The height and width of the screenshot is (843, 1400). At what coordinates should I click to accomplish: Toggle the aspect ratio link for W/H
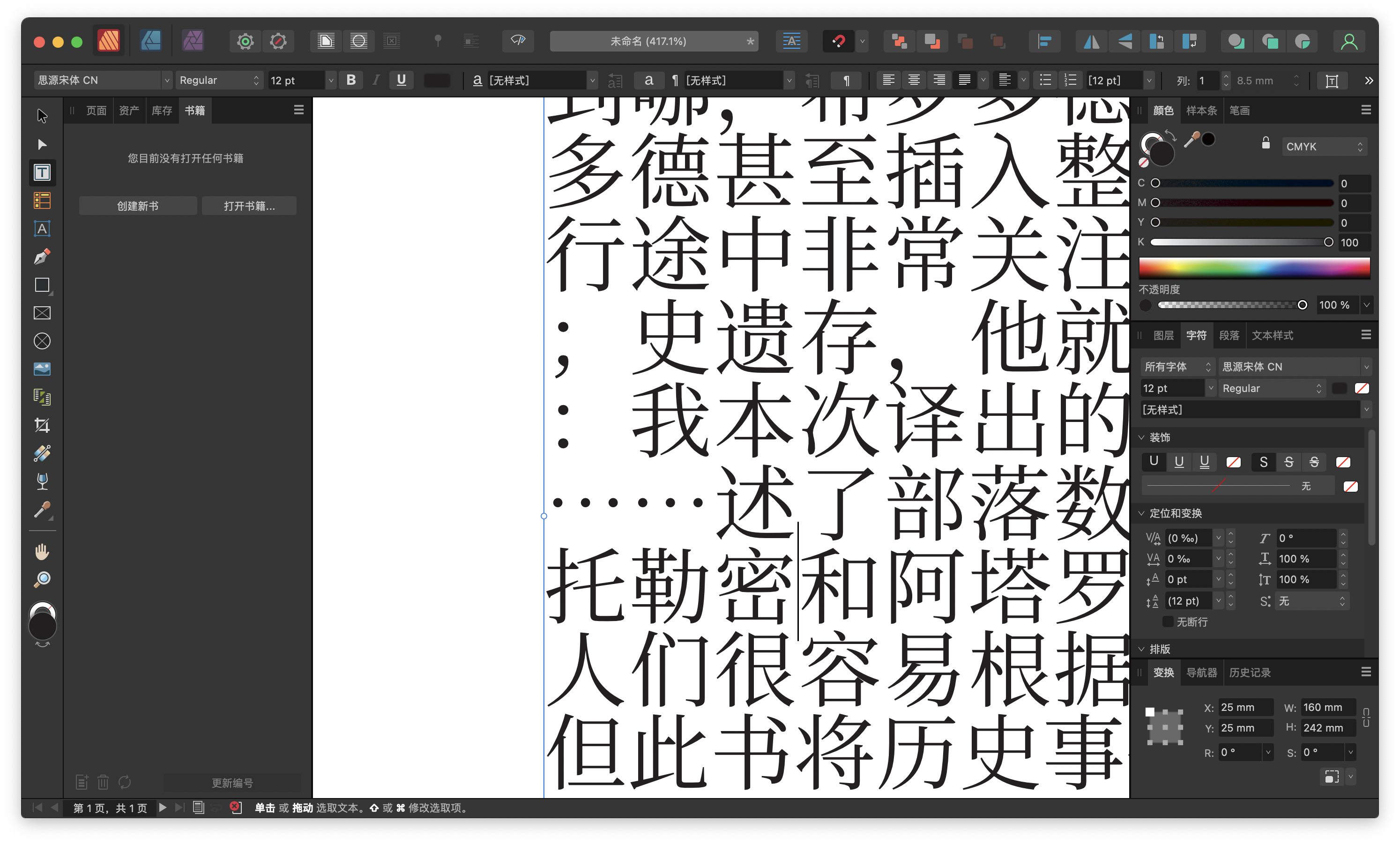1366,717
